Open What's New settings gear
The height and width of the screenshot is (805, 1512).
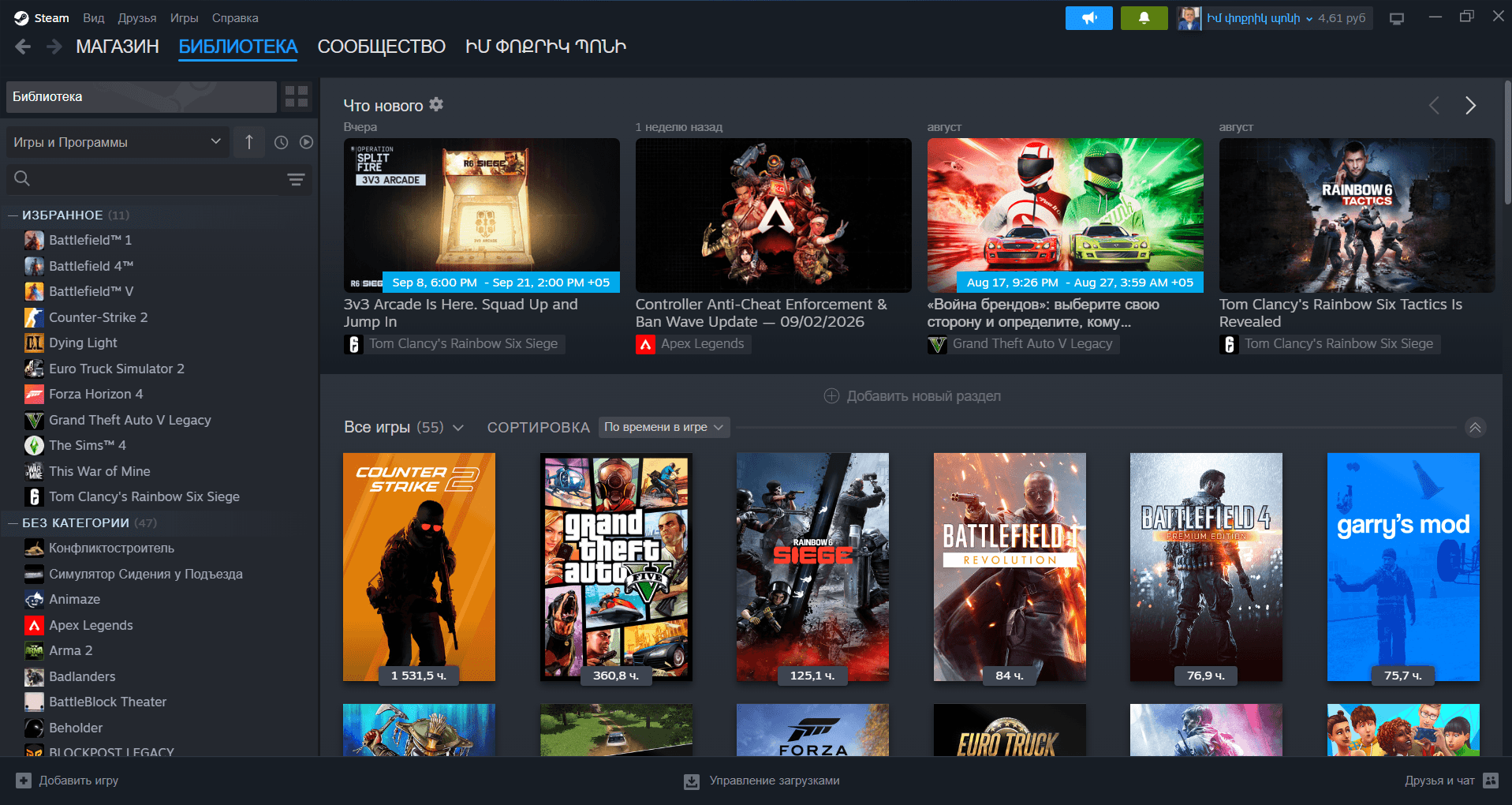pos(436,104)
